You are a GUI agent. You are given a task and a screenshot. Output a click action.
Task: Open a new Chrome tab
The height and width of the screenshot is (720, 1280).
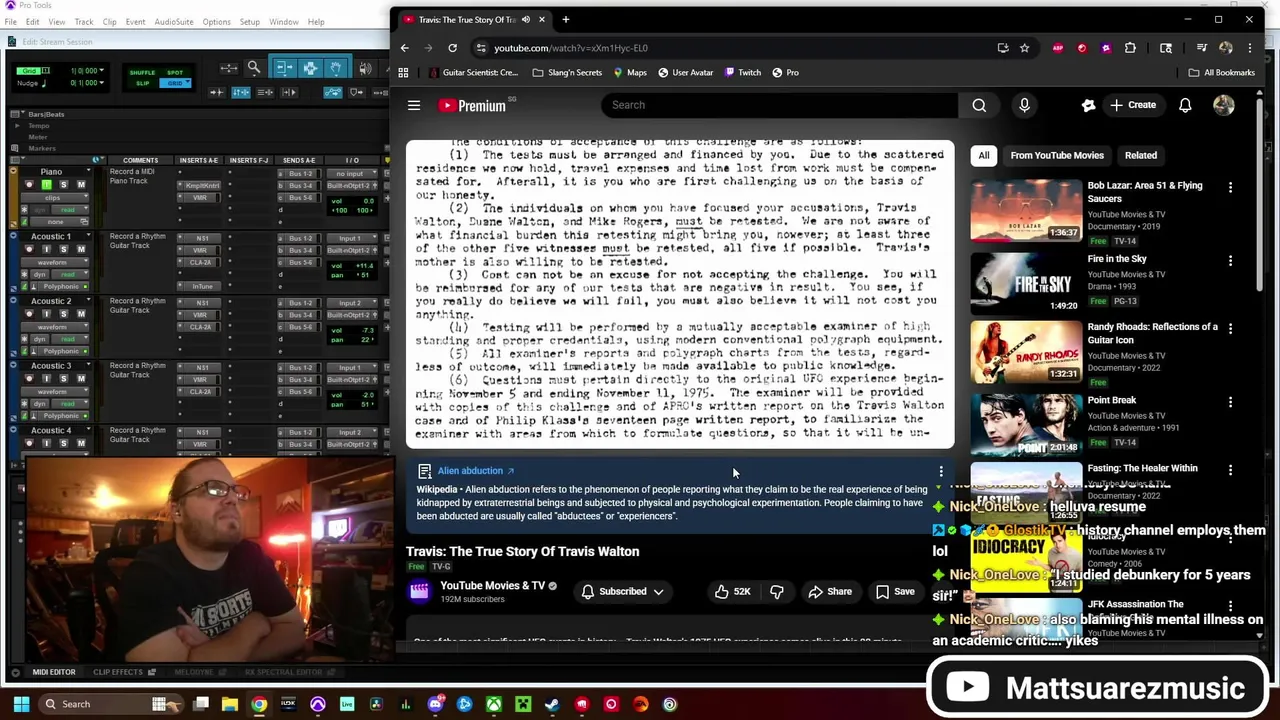pyautogui.click(x=565, y=19)
